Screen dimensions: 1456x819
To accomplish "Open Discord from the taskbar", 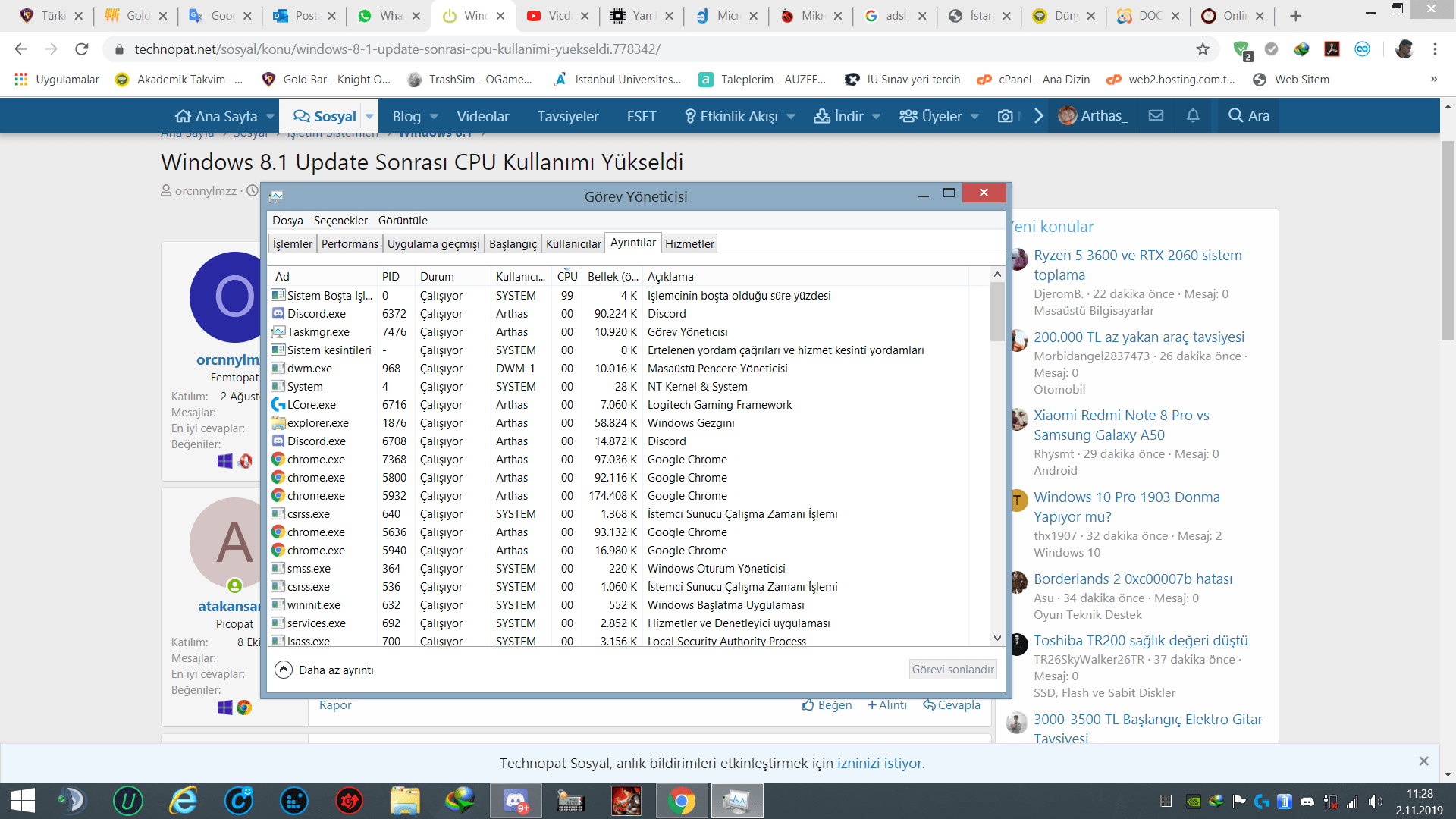I will (516, 801).
